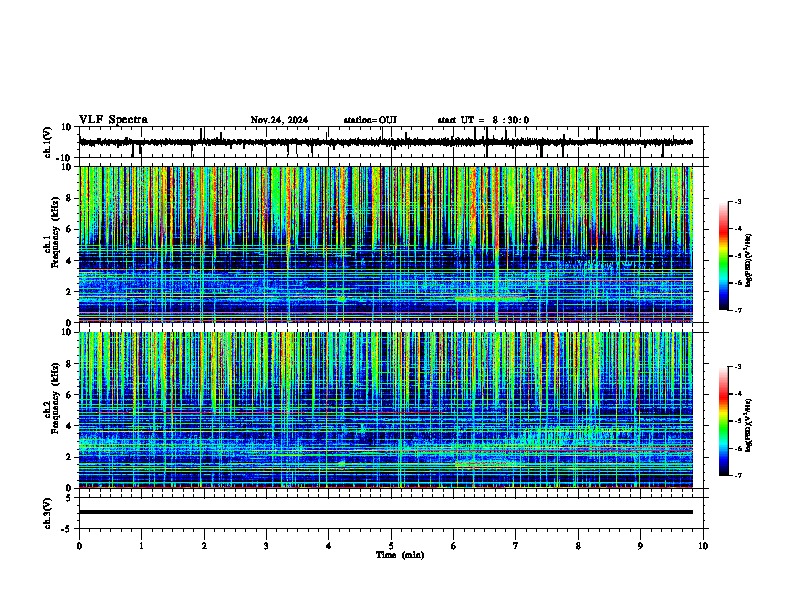Click the "-3" label on ch.2 color scale
Viewport: 792px width, 612px height.
point(738,367)
